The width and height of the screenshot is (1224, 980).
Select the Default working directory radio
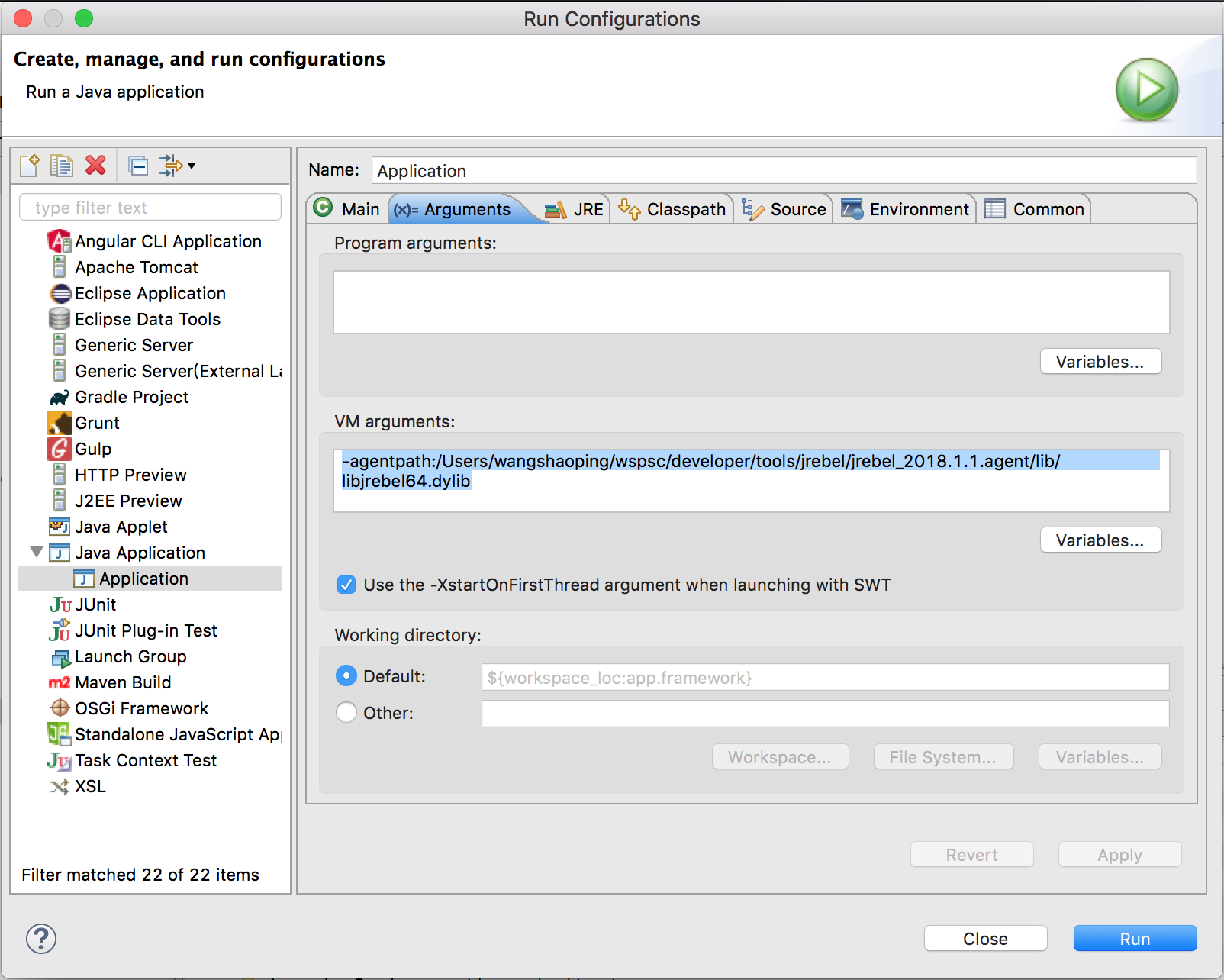point(346,676)
